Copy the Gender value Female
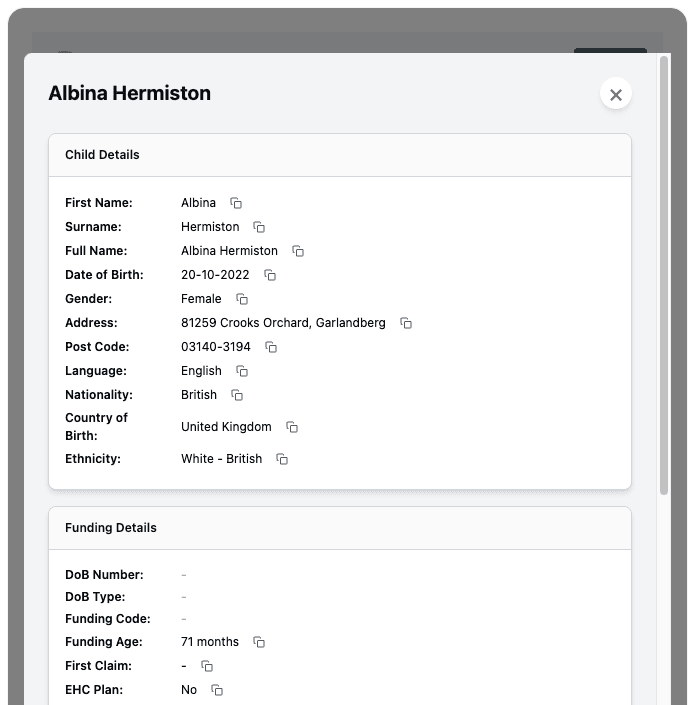 click(x=242, y=299)
